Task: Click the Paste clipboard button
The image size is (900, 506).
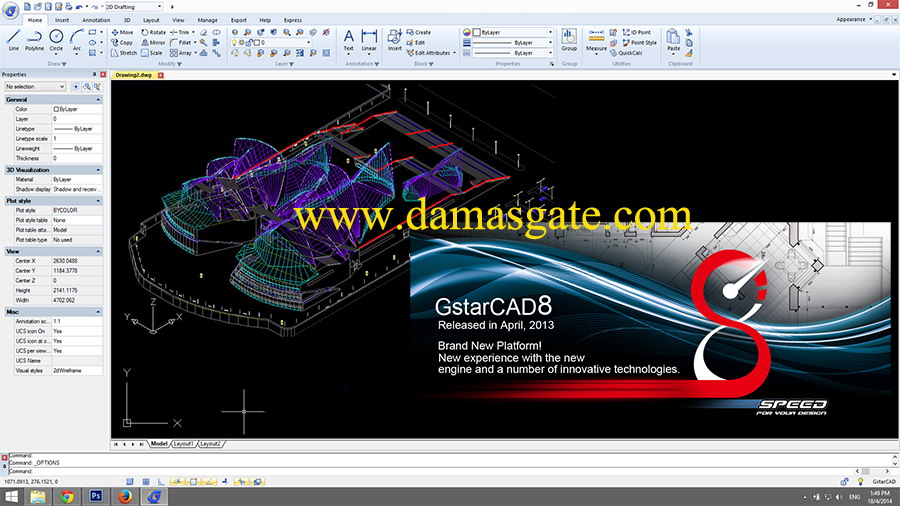Action: (x=673, y=40)
